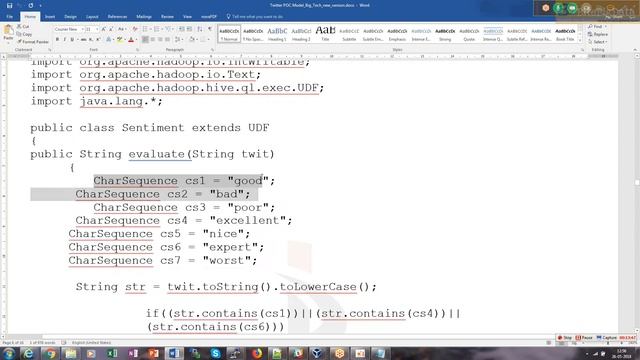Open the Layout ribbon tab
The width and height of the screenshot is (640, 360).
(x=92, y=17)
